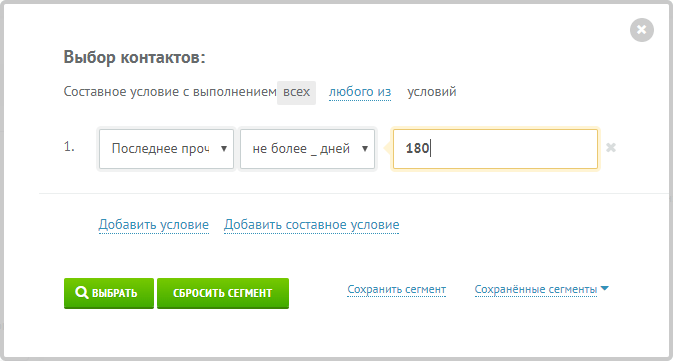Screen dimensions: 673x361
Task: Click the 'Сбросить сегмент' button
Action: point(223,293)
